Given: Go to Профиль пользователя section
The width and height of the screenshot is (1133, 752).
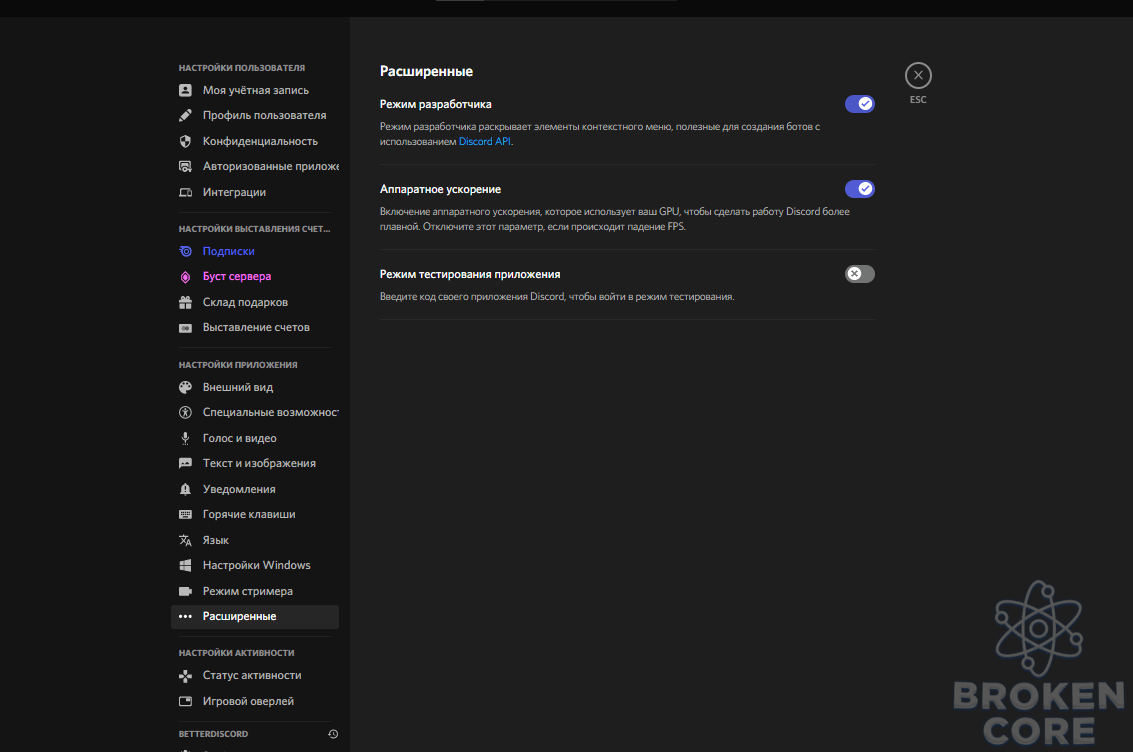Looking at the screenshot, I should (x=255, y=116).
